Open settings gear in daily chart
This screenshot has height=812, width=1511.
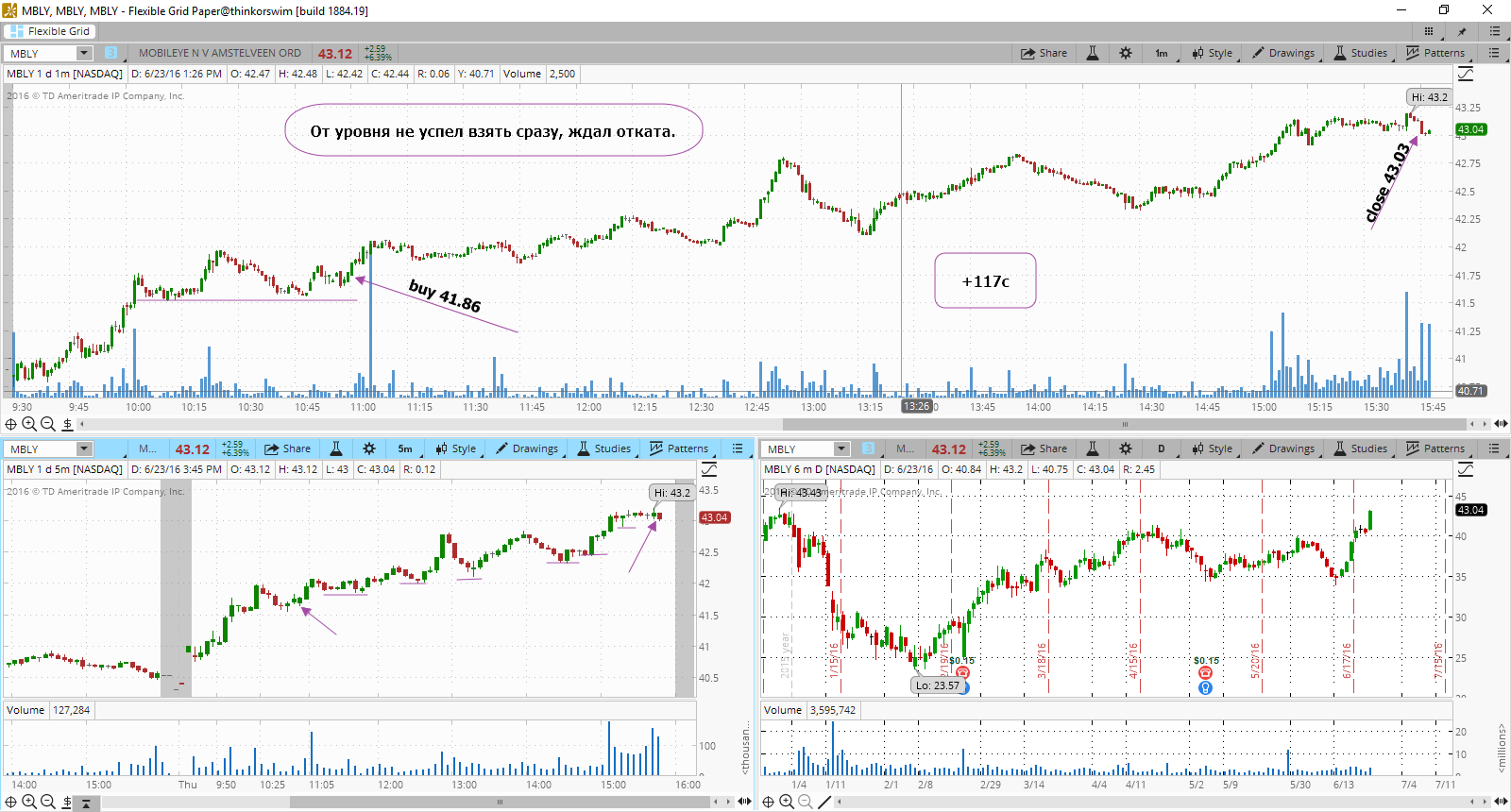click(x=1126, y=448)
